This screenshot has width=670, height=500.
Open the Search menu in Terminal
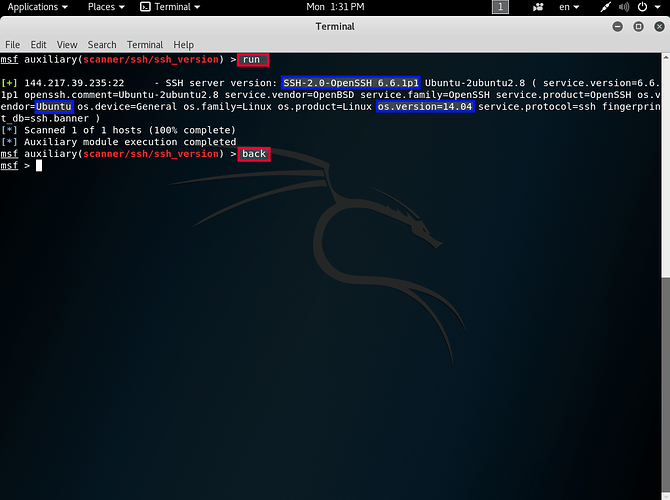pyautogui.click(x=102, y=45)
